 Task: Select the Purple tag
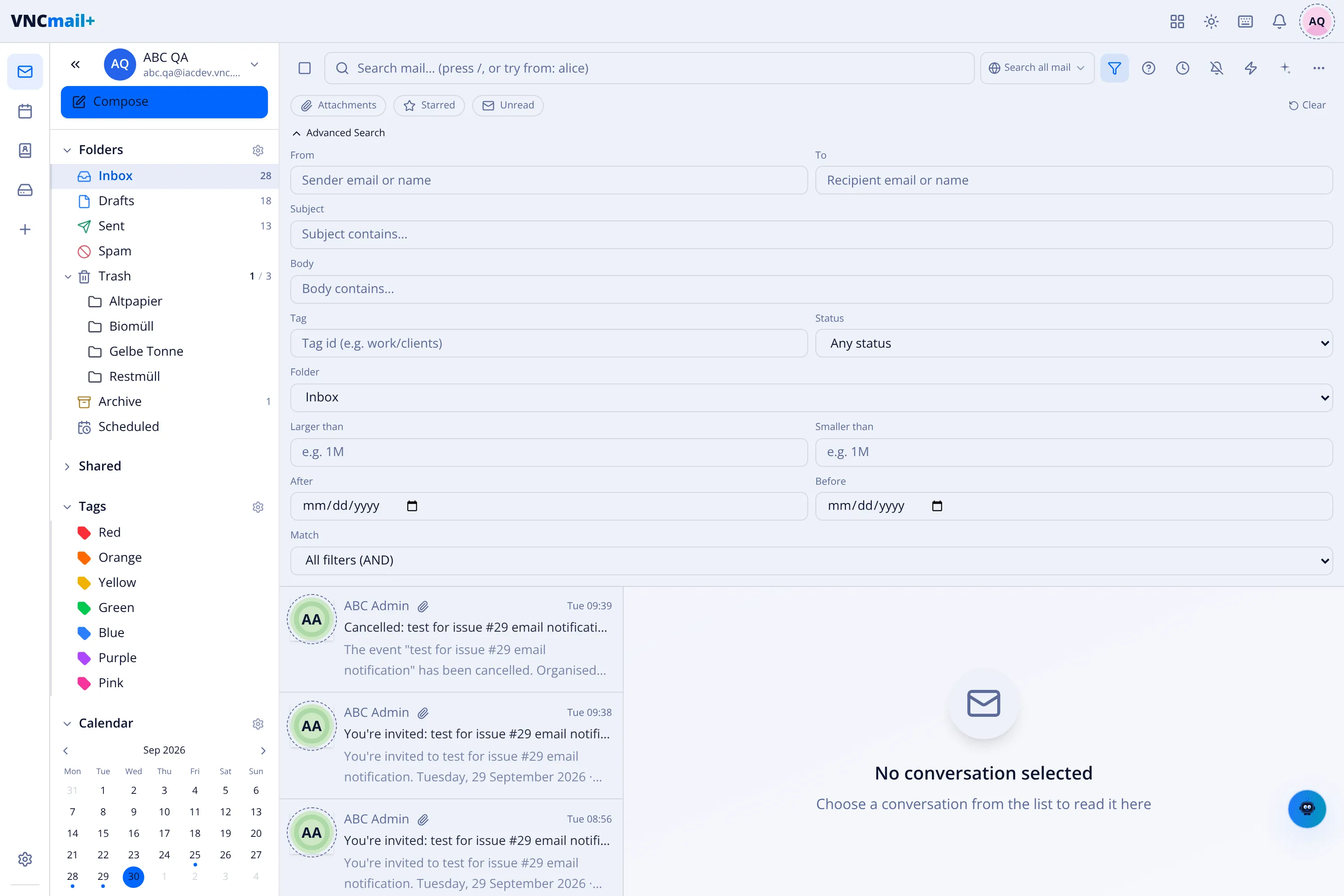(x=164, y=658)
